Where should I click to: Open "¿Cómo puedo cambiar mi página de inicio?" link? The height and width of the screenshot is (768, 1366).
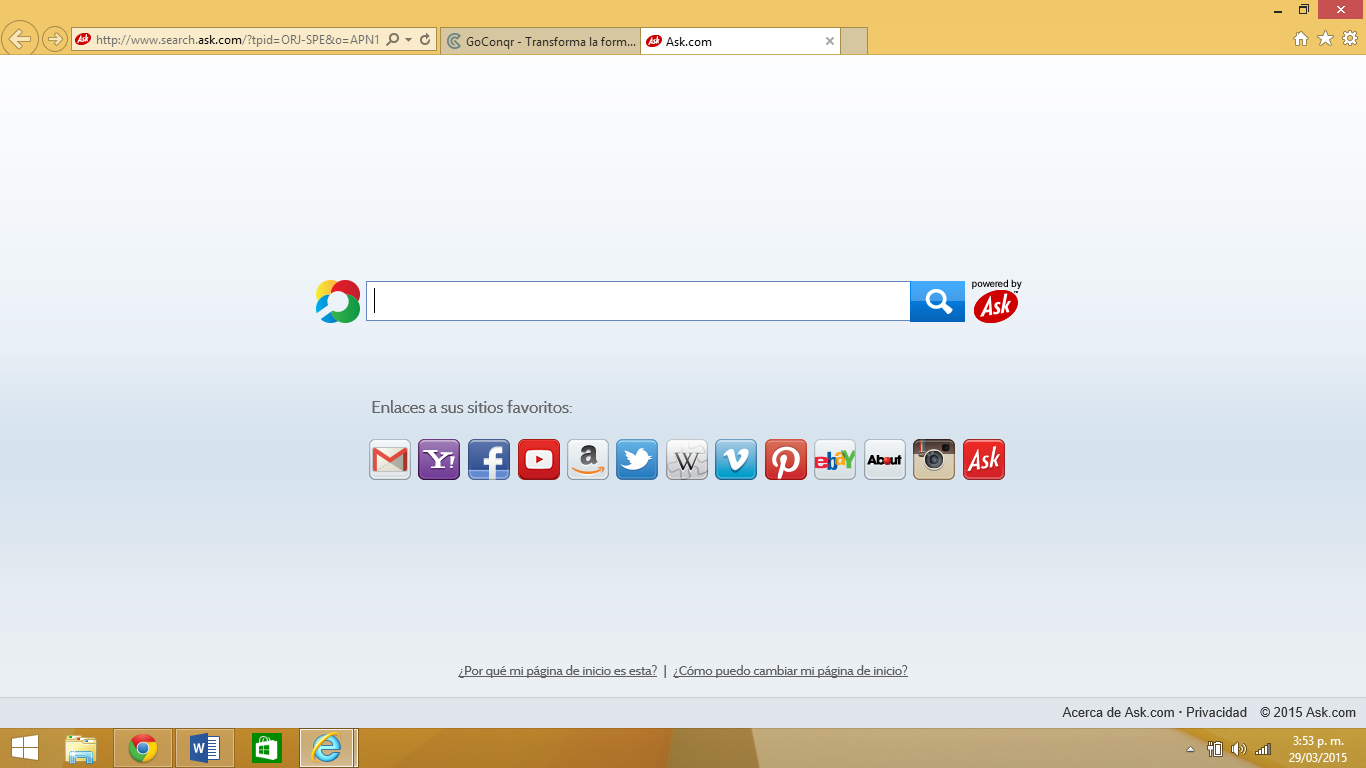(790, 671)
